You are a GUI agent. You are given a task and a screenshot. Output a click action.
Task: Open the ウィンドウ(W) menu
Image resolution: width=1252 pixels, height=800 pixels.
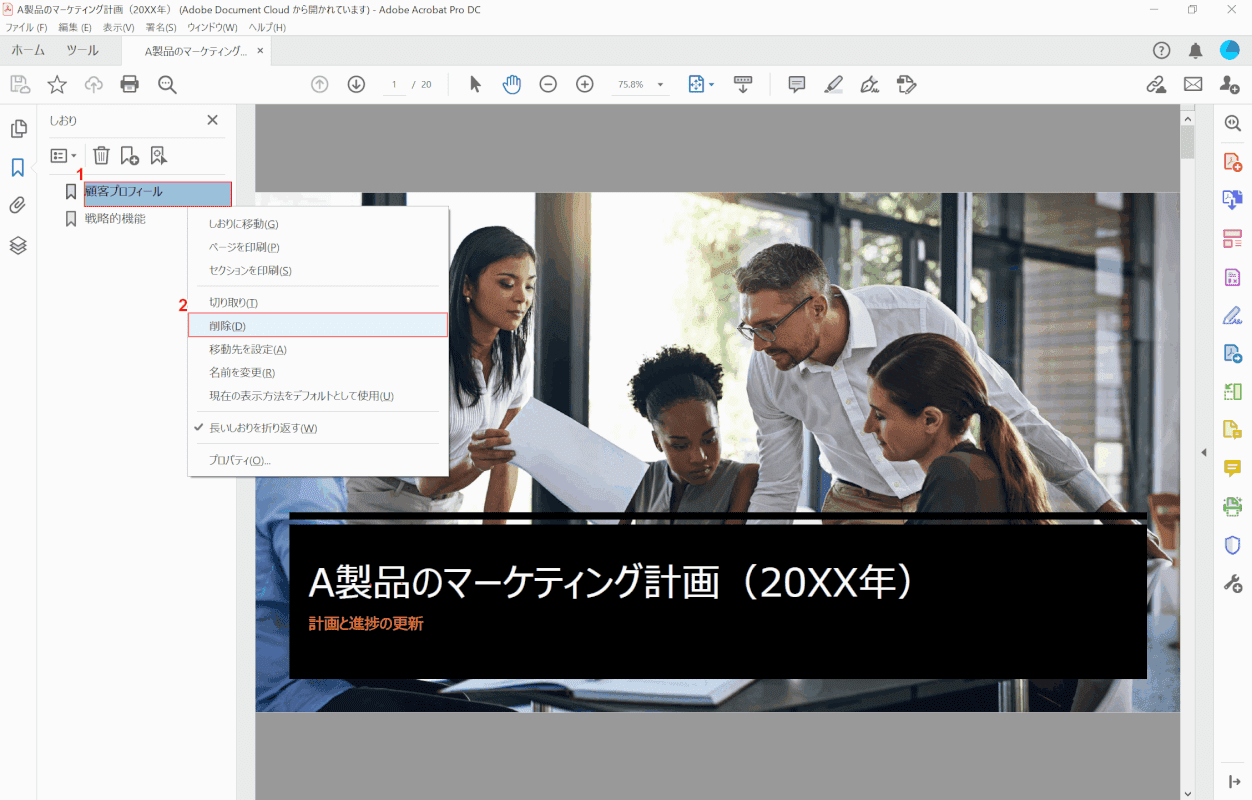(212, 27)
